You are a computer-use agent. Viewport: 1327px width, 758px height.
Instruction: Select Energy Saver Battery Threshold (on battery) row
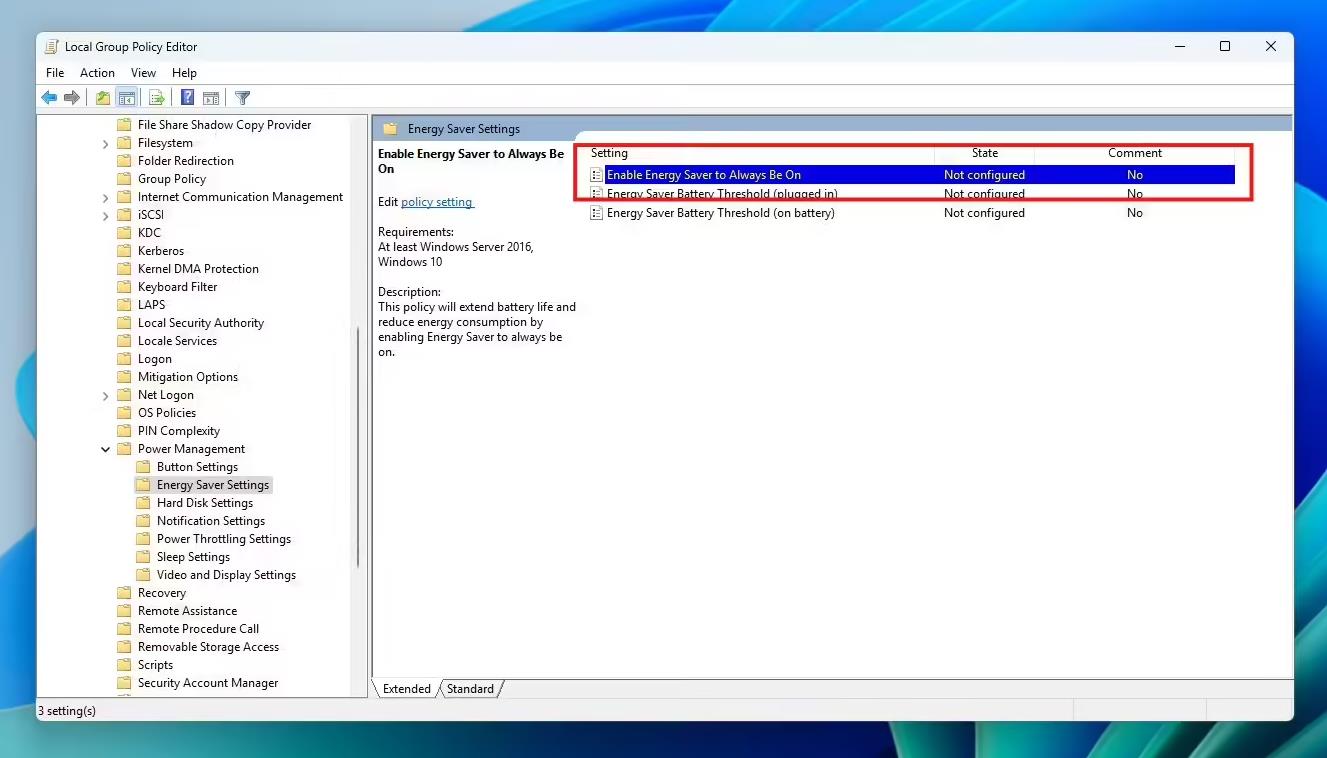pos(911,213)
